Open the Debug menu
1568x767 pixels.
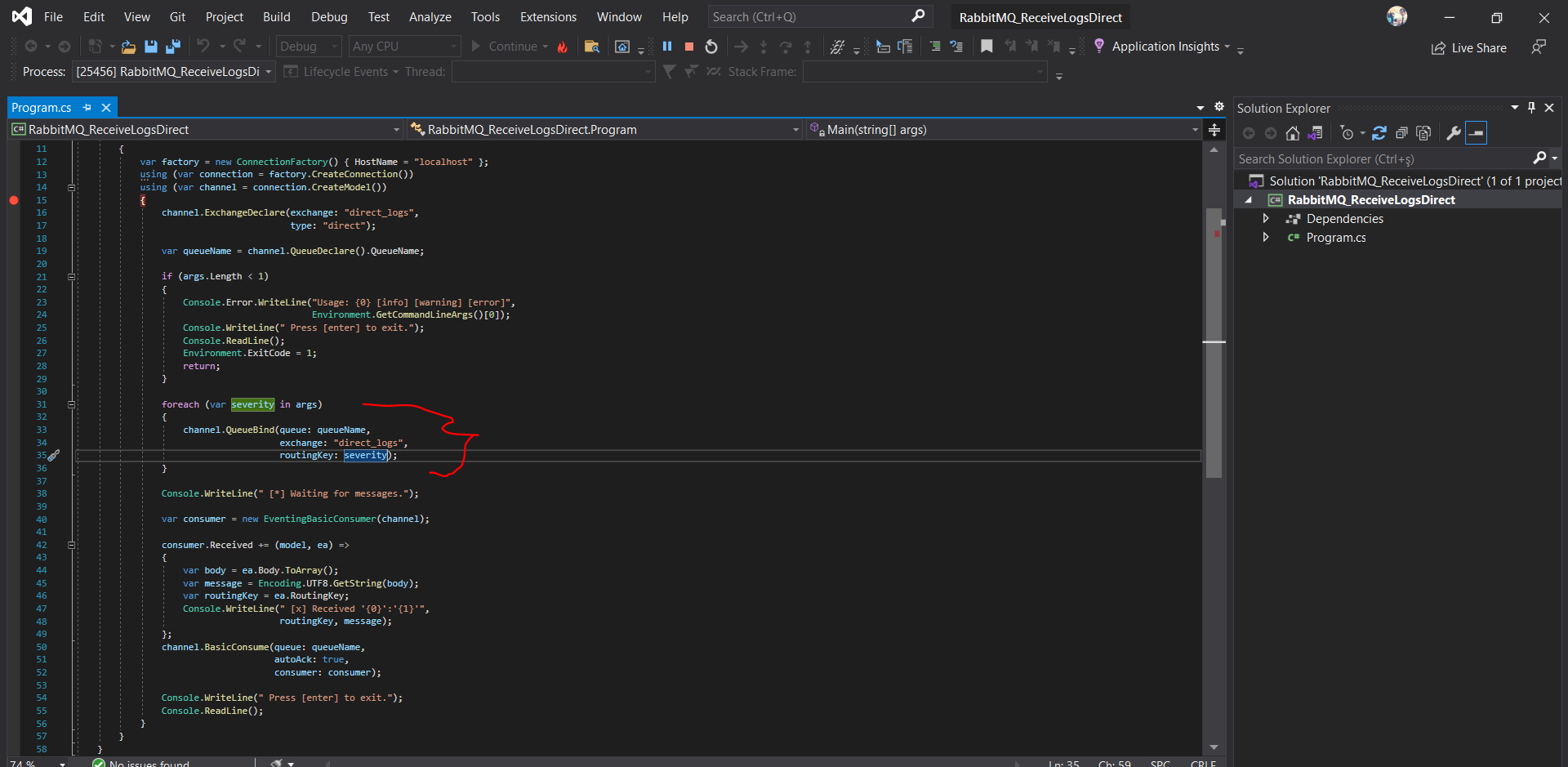(x=329, y=17)
